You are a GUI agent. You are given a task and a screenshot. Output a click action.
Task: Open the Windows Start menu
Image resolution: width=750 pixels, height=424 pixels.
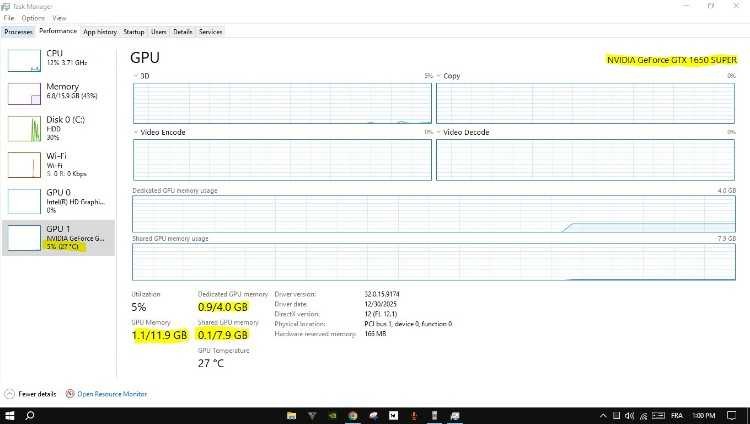pos(9,415)
